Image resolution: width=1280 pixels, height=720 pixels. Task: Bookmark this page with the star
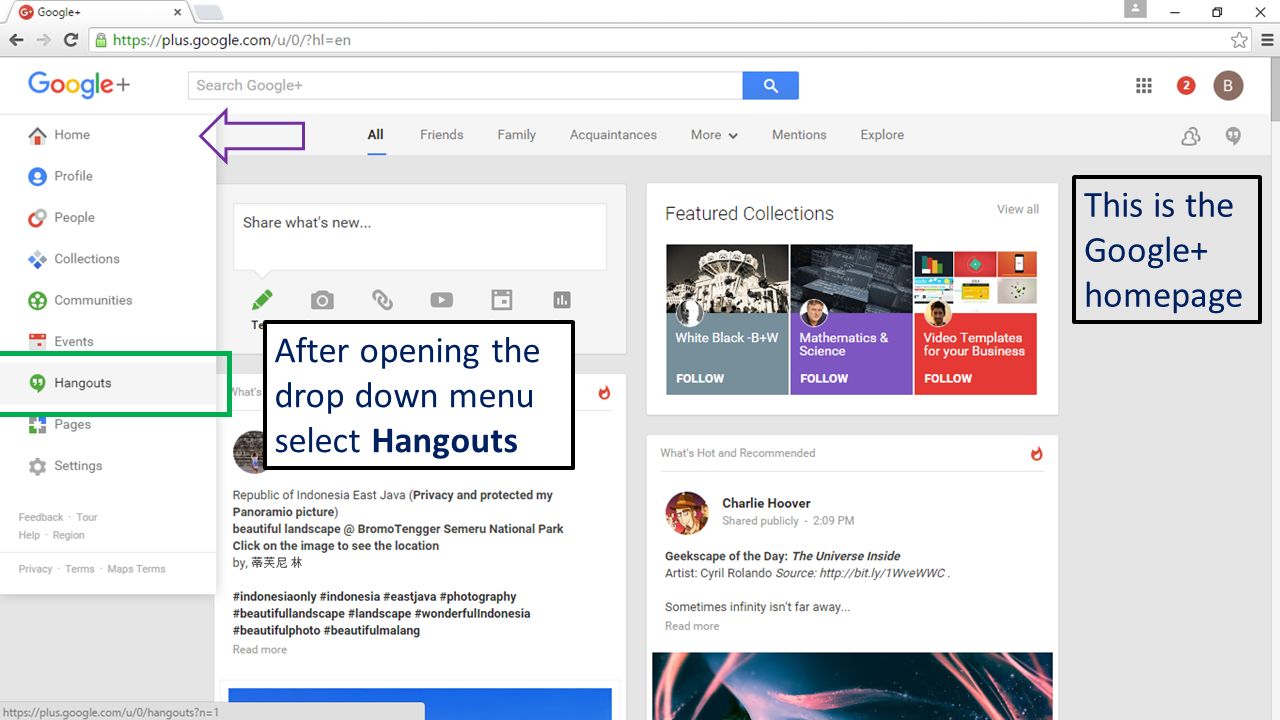tap(1239, 40)
